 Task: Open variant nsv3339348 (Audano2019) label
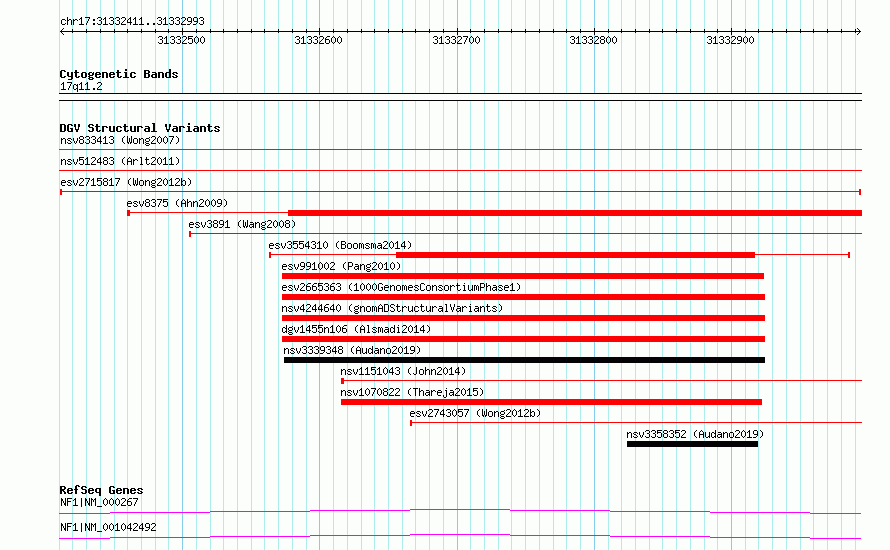(x=352, y=350)
